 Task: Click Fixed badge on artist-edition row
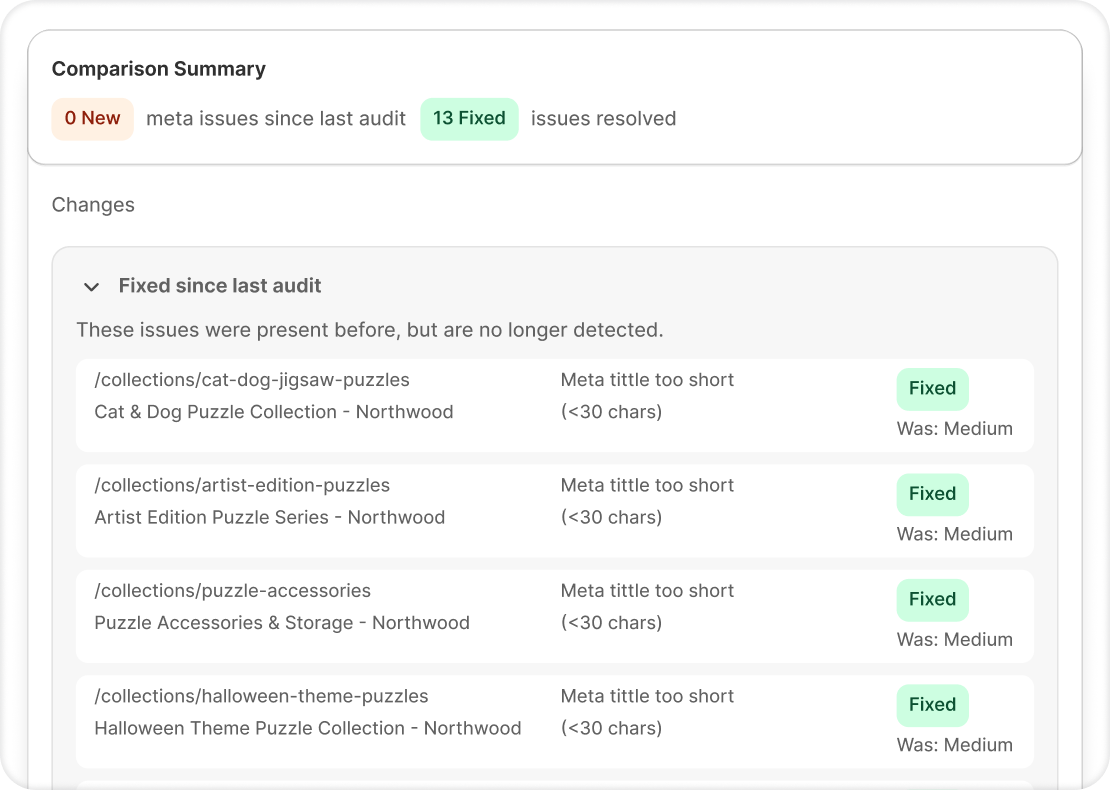tap(932, 494)
